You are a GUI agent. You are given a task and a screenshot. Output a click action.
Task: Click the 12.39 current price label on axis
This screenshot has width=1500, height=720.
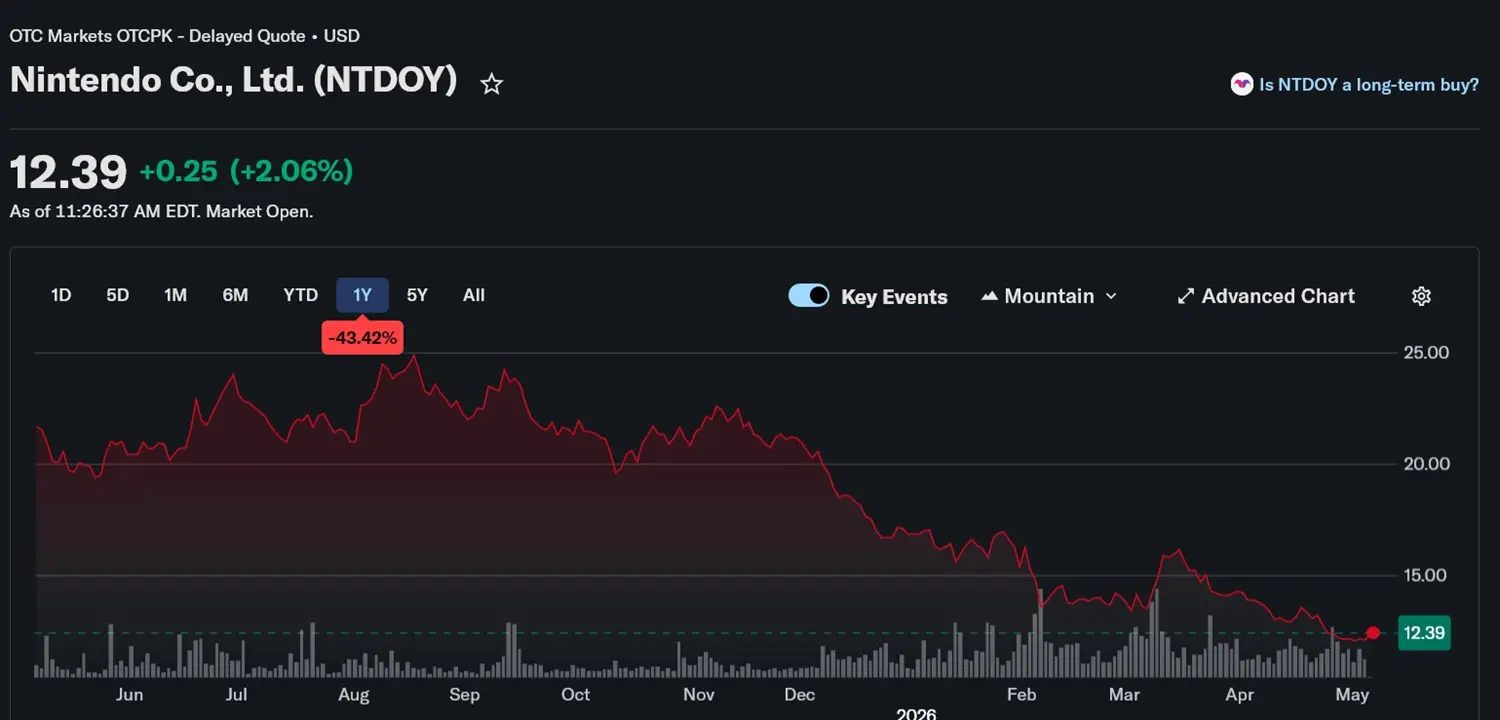(x=1425, y=633)
